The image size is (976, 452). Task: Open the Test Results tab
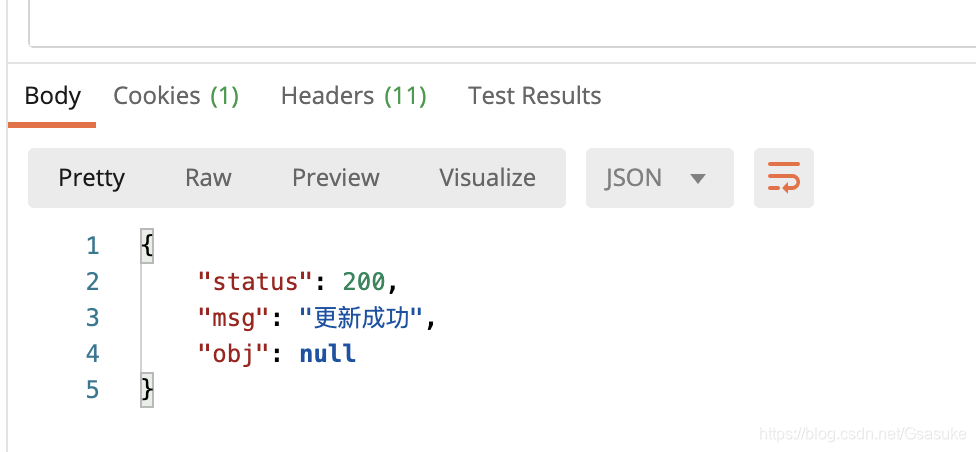click(535, 96)
